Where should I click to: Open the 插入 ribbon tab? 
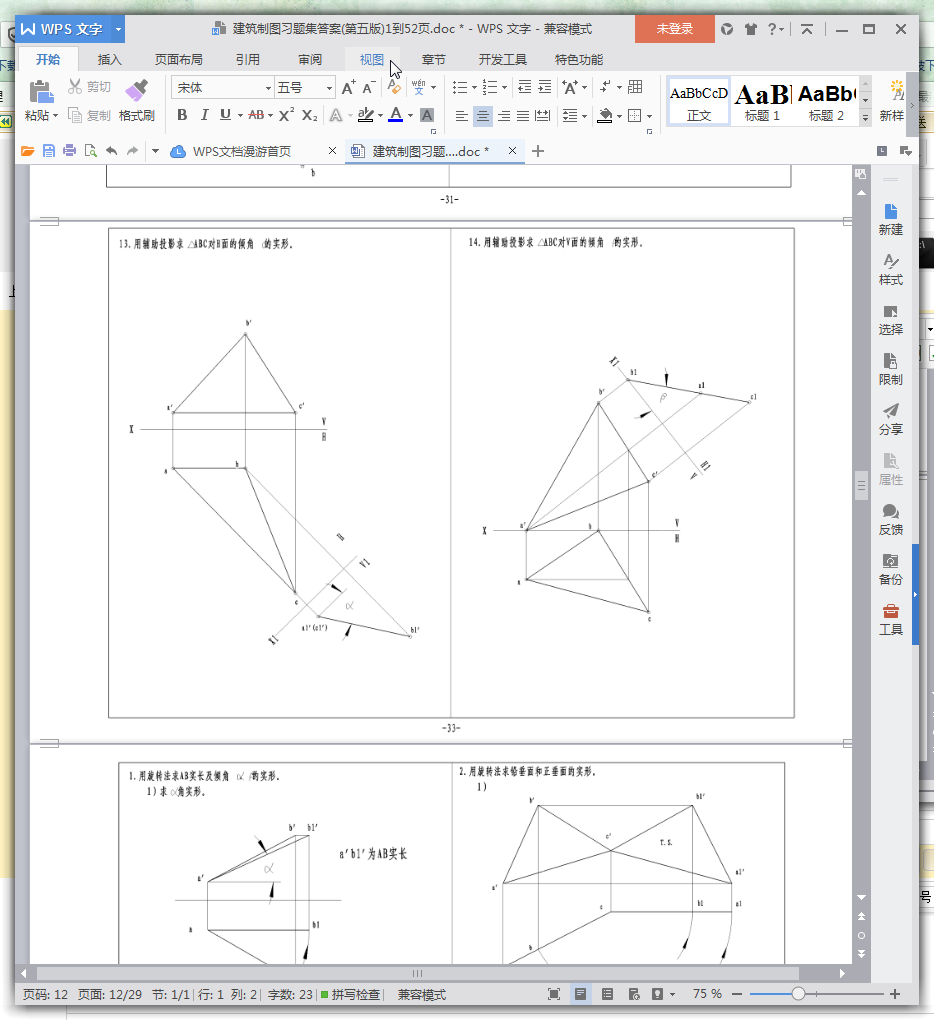109,59
